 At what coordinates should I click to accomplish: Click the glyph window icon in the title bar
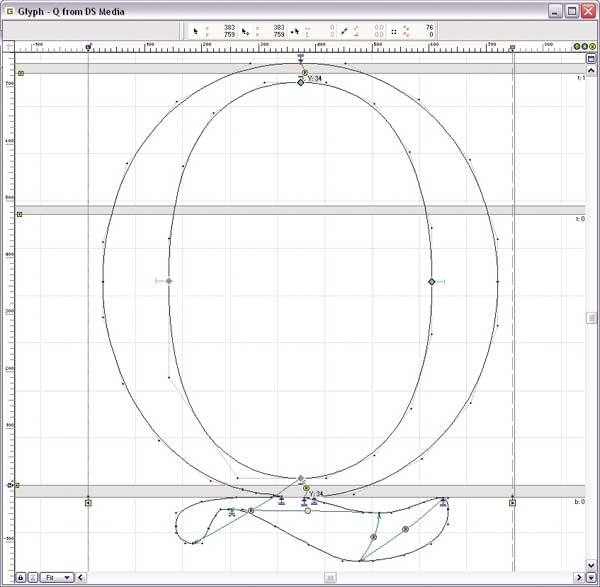(10, 11)
